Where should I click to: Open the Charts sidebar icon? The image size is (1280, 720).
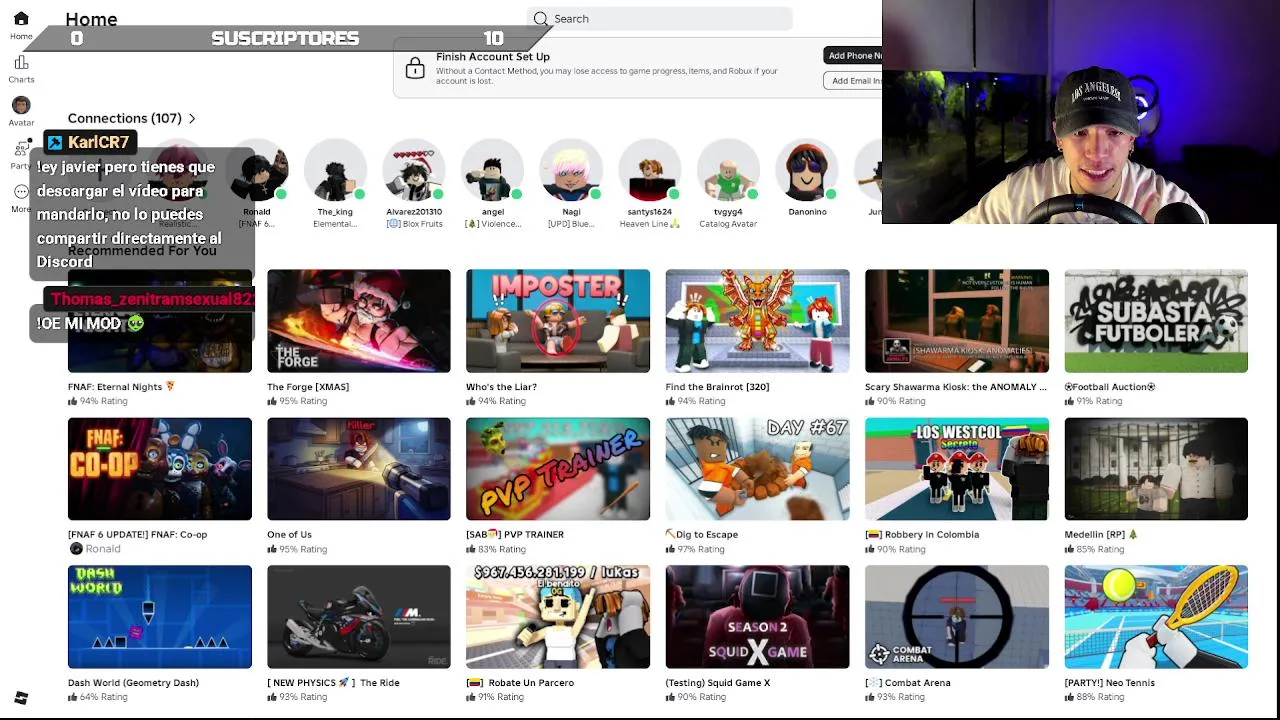tap(21, 69)
